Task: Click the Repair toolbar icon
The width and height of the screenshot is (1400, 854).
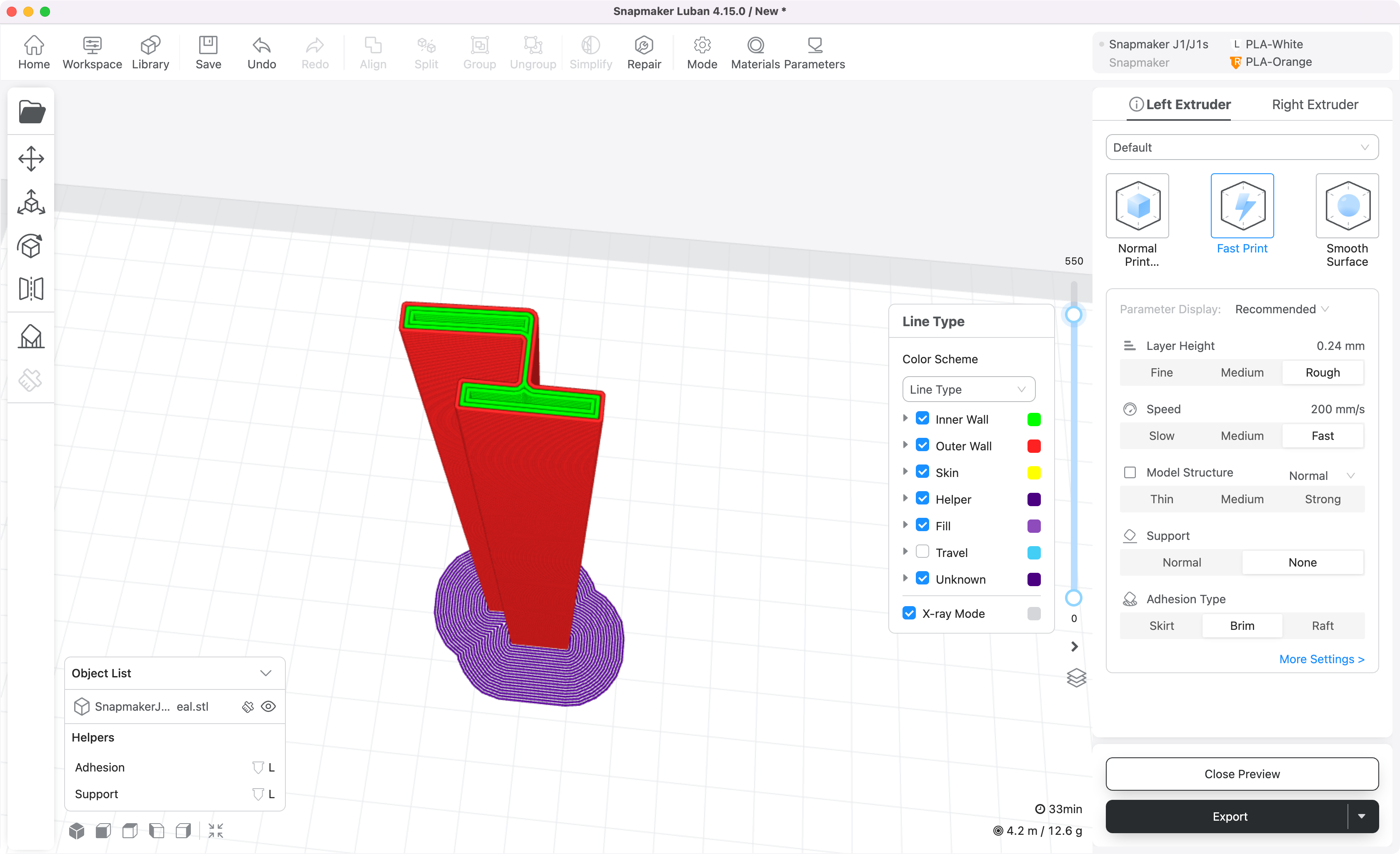Action: coord(644,52)
